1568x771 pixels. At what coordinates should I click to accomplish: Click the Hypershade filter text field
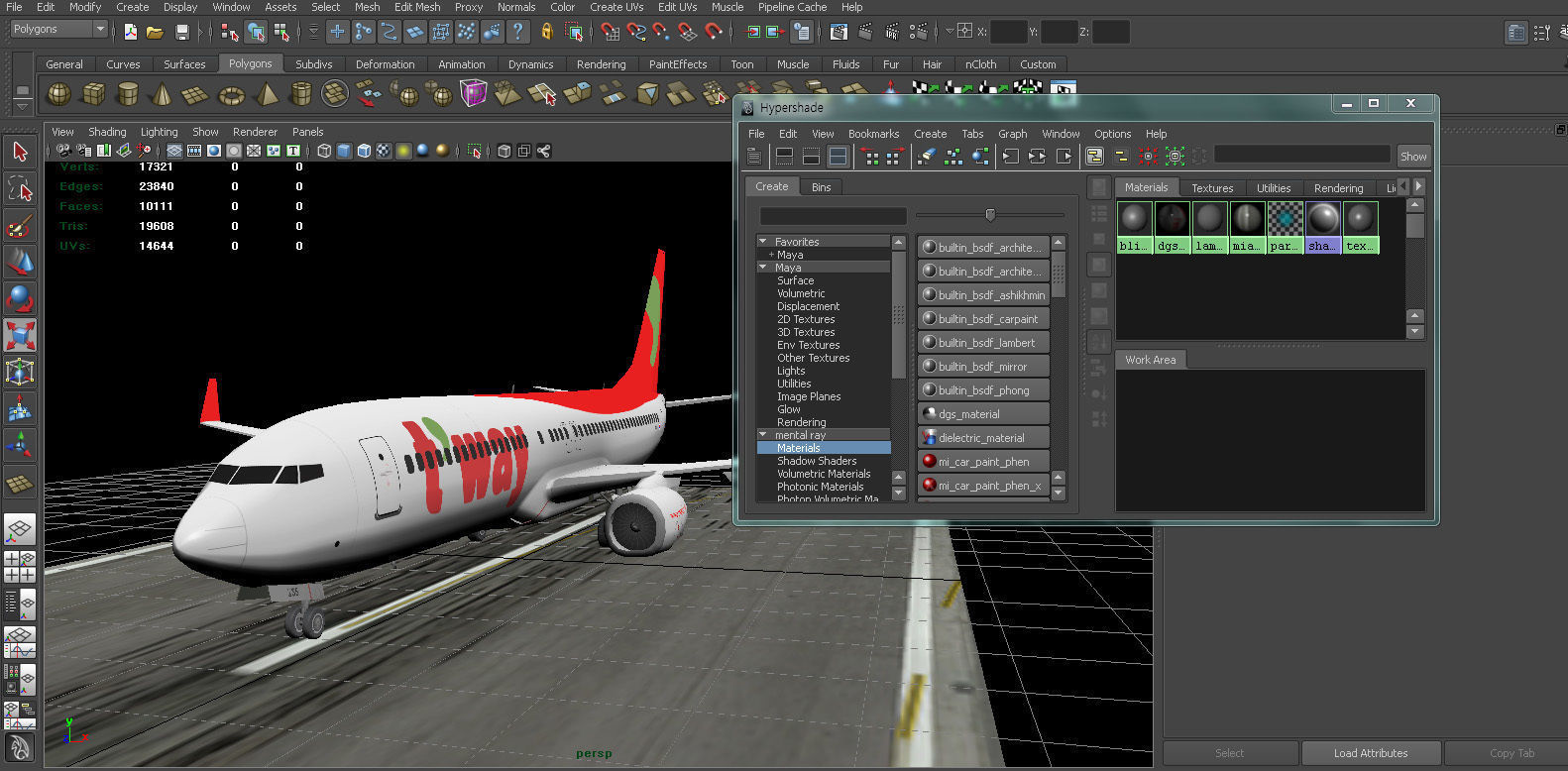pyautogui.click(x=1302, y=154)
